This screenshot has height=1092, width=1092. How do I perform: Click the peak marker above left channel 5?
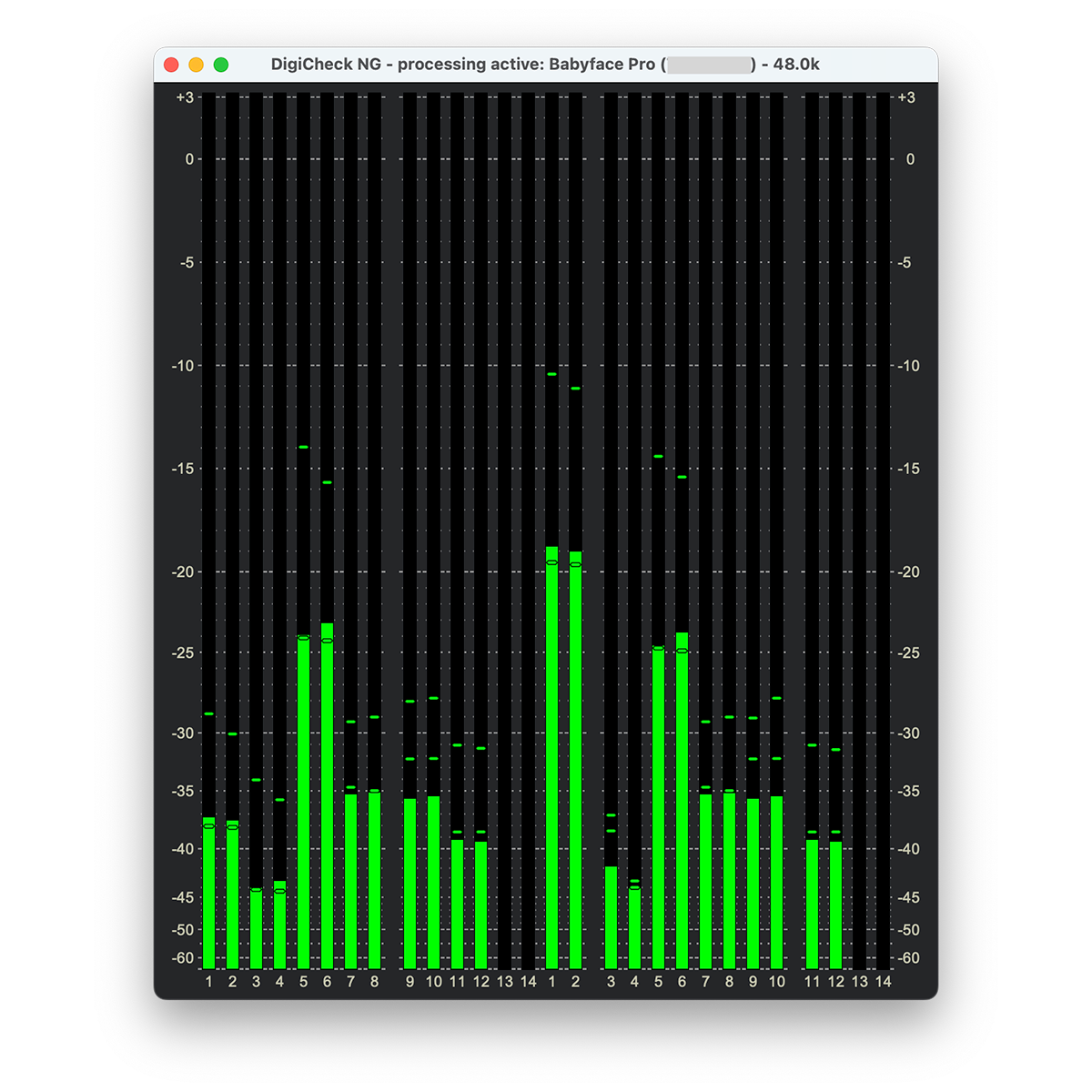pos(303,448)
